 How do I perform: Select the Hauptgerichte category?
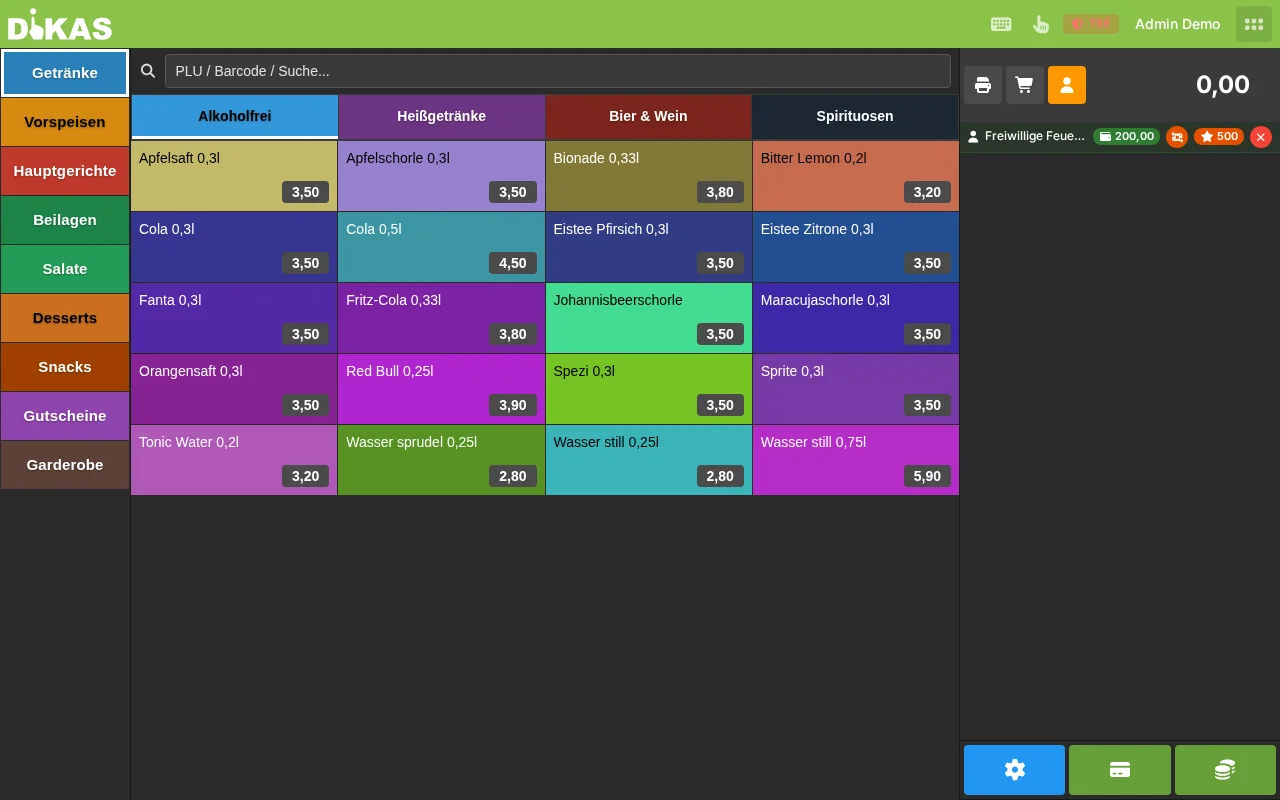click(65, 171)
